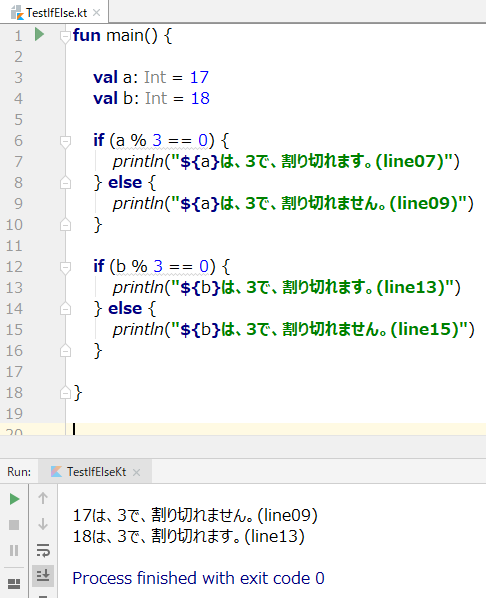Close the TestIfElse.kt editor tab
The height and width of the screenshot is (598, 486).
pos(97,13)
